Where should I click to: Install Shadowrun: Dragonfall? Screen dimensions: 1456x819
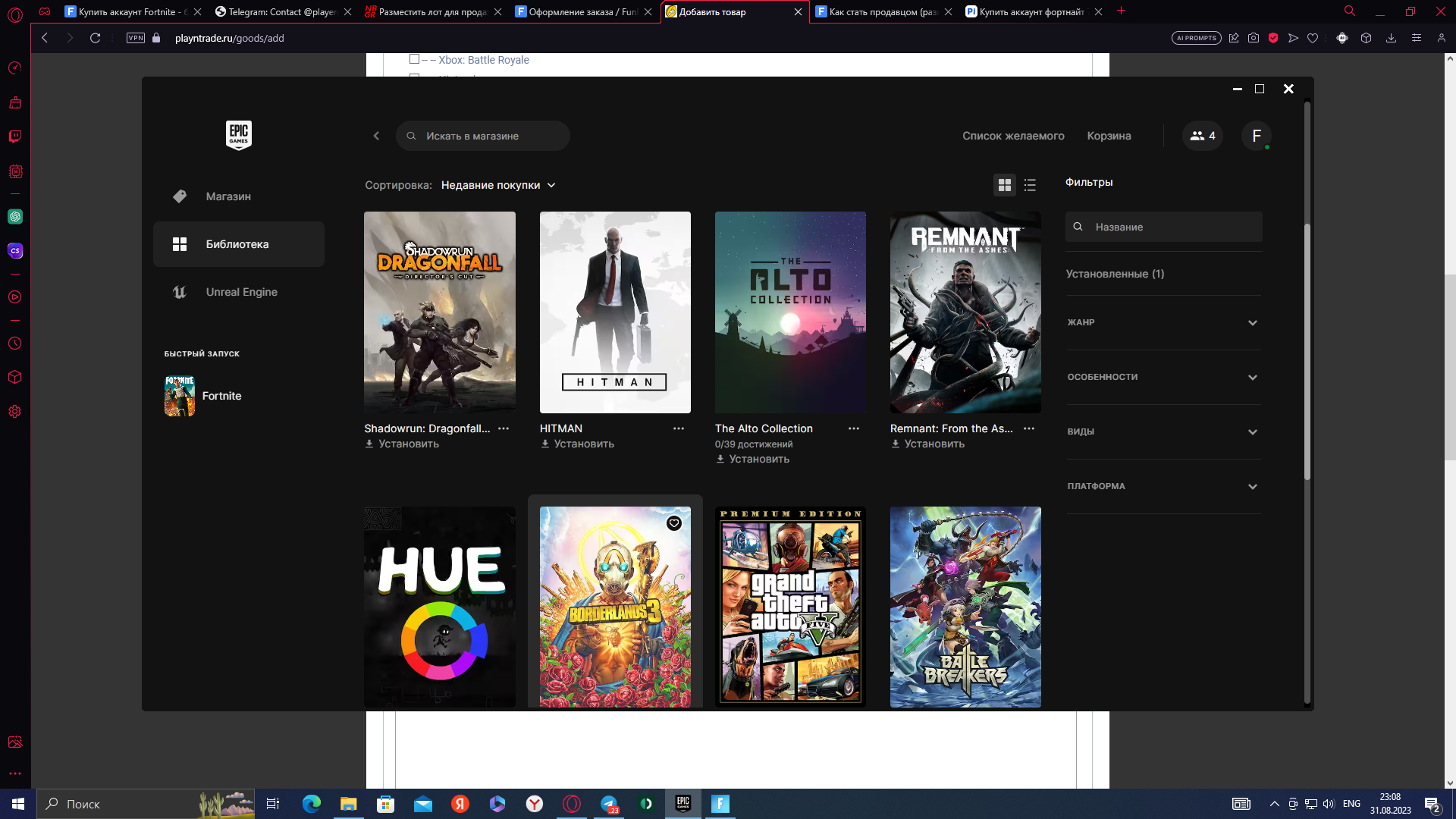tap(402, 444)
